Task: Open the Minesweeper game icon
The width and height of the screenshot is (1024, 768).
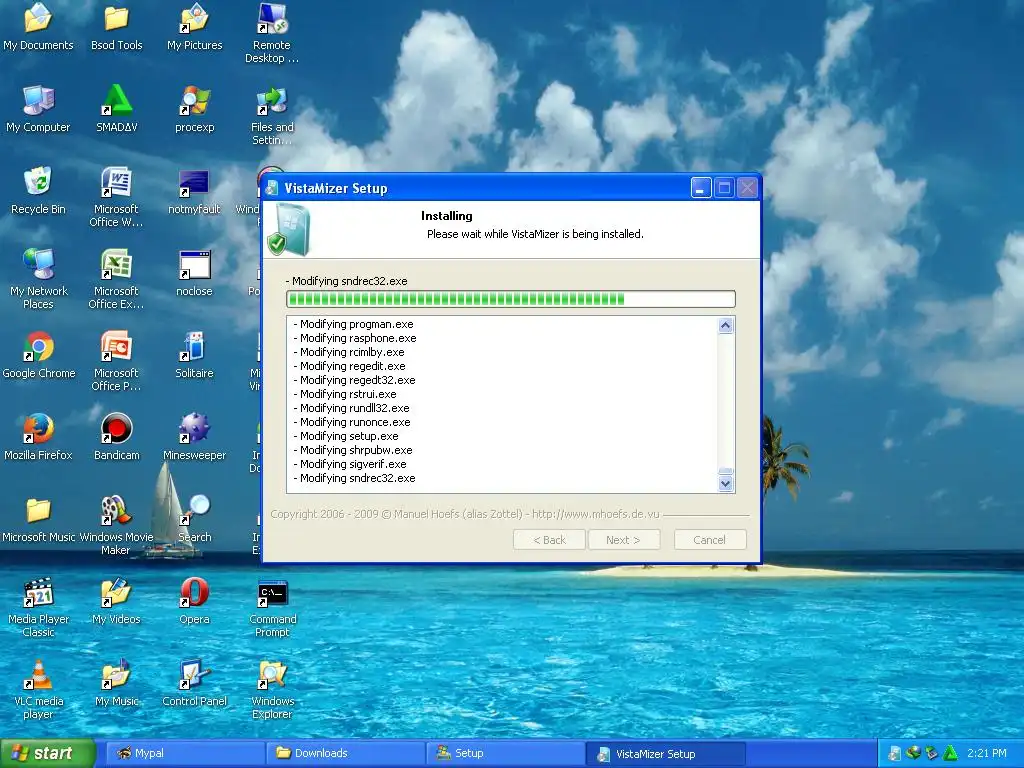Action: tap(194, 438)
